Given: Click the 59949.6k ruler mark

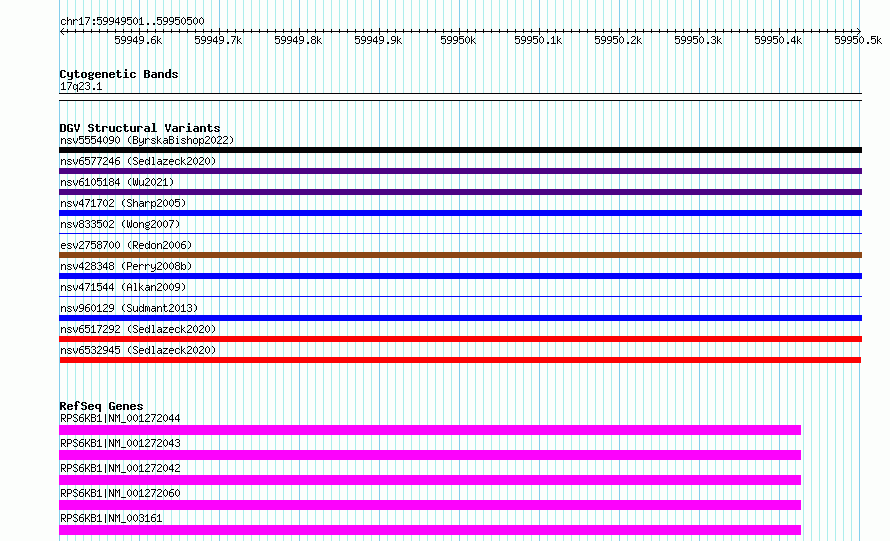Looking at the screenshot, I should (x=138, y=40).
